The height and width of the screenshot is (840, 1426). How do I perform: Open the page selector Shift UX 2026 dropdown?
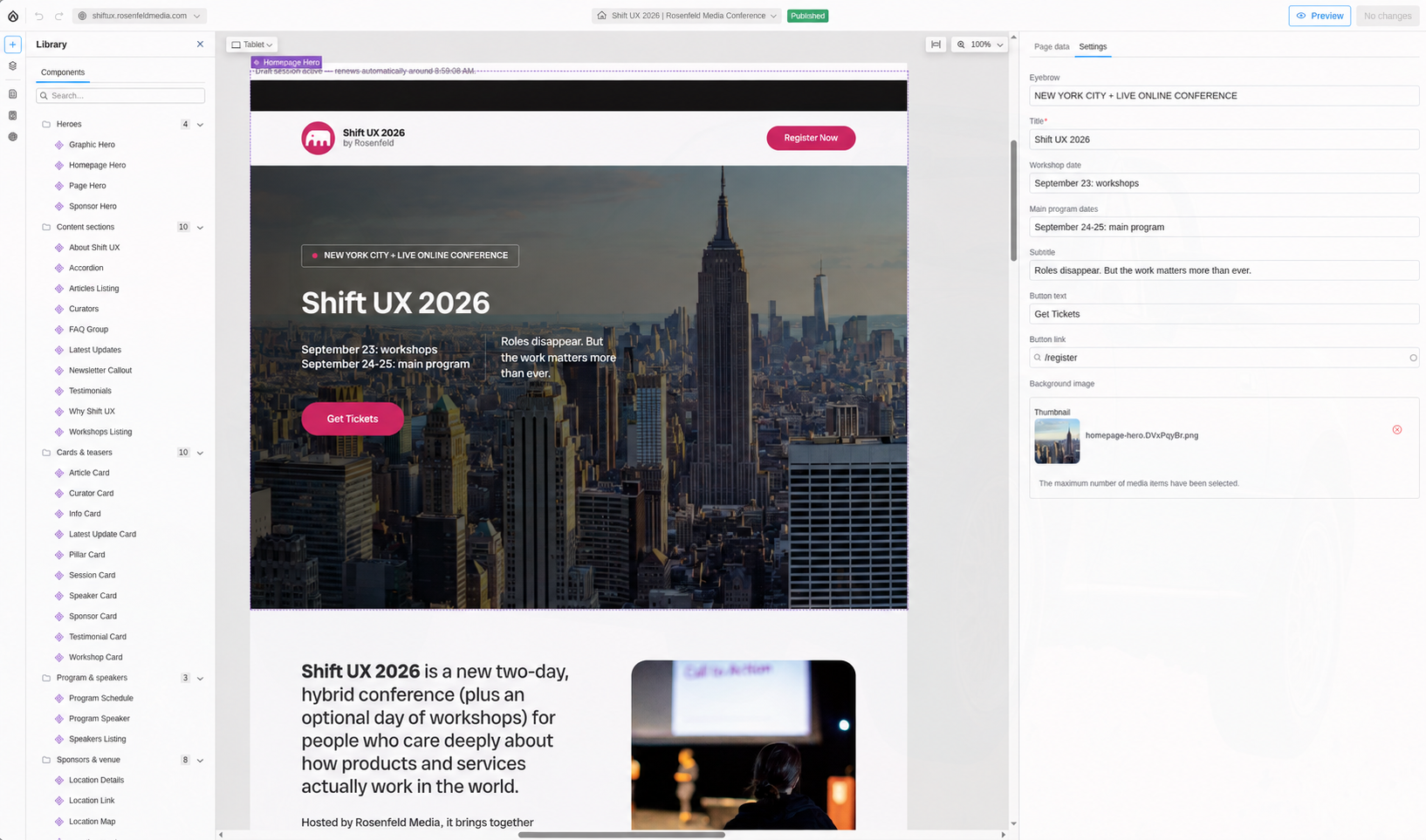[x=686, y=16]
